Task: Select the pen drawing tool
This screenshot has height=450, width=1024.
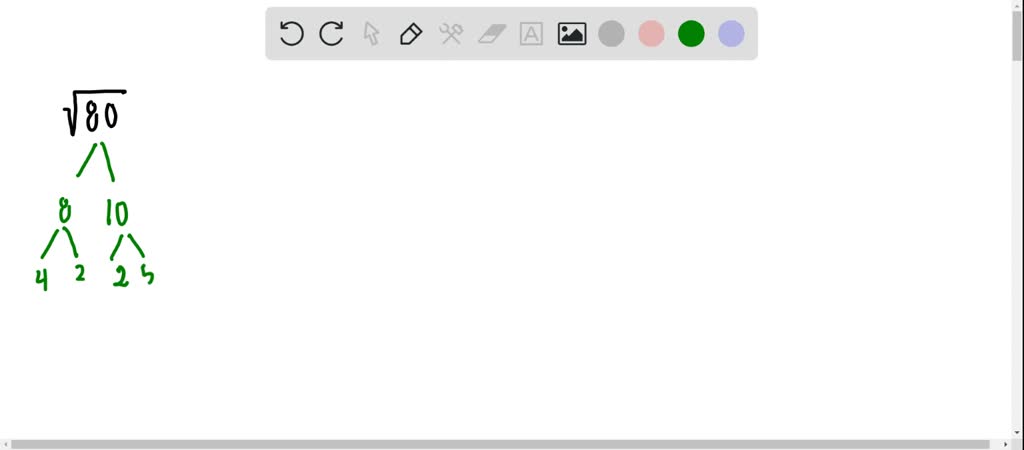Action: (411, 33)
